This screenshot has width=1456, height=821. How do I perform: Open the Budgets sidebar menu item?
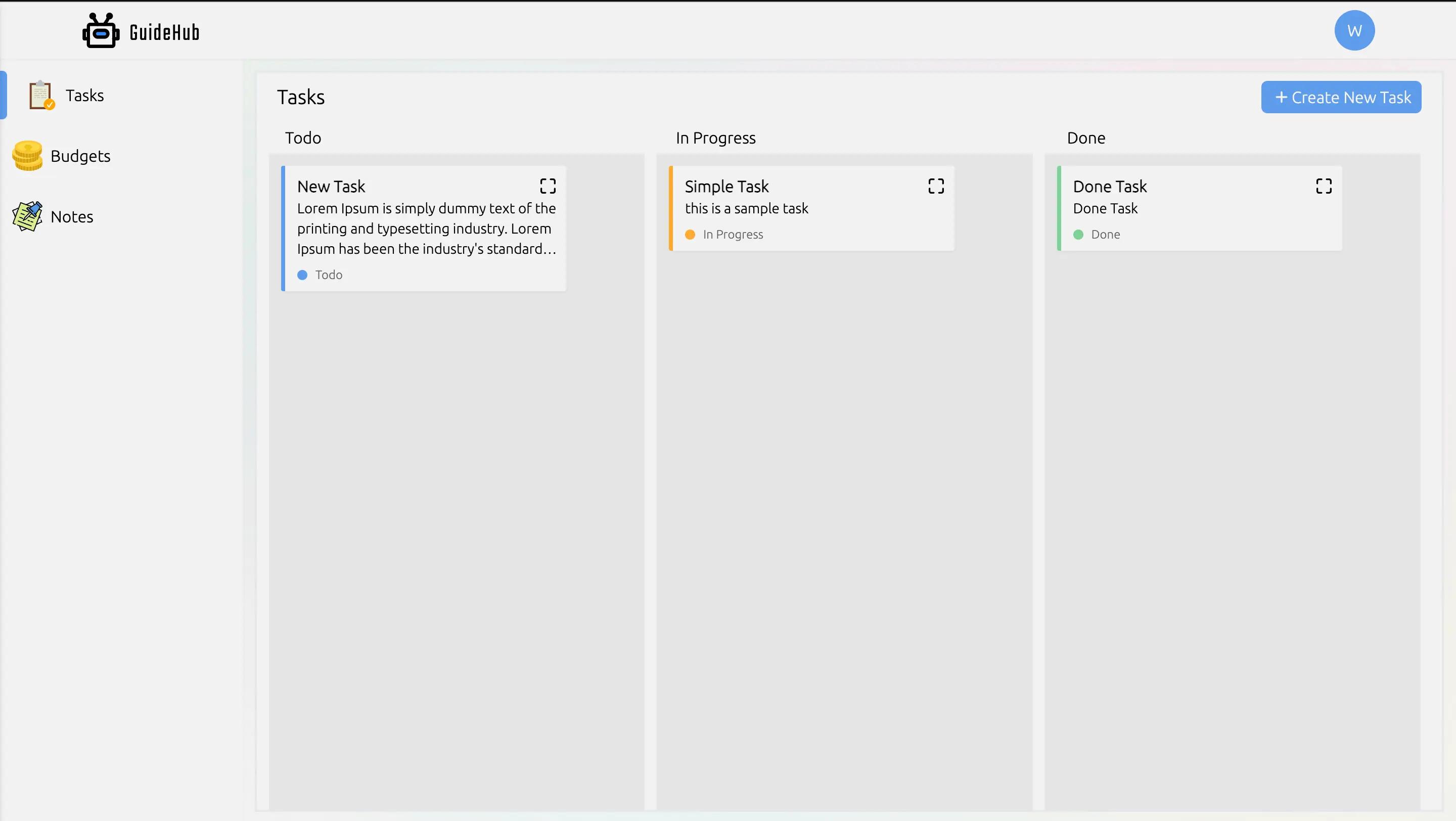click(x=121, y=156)
